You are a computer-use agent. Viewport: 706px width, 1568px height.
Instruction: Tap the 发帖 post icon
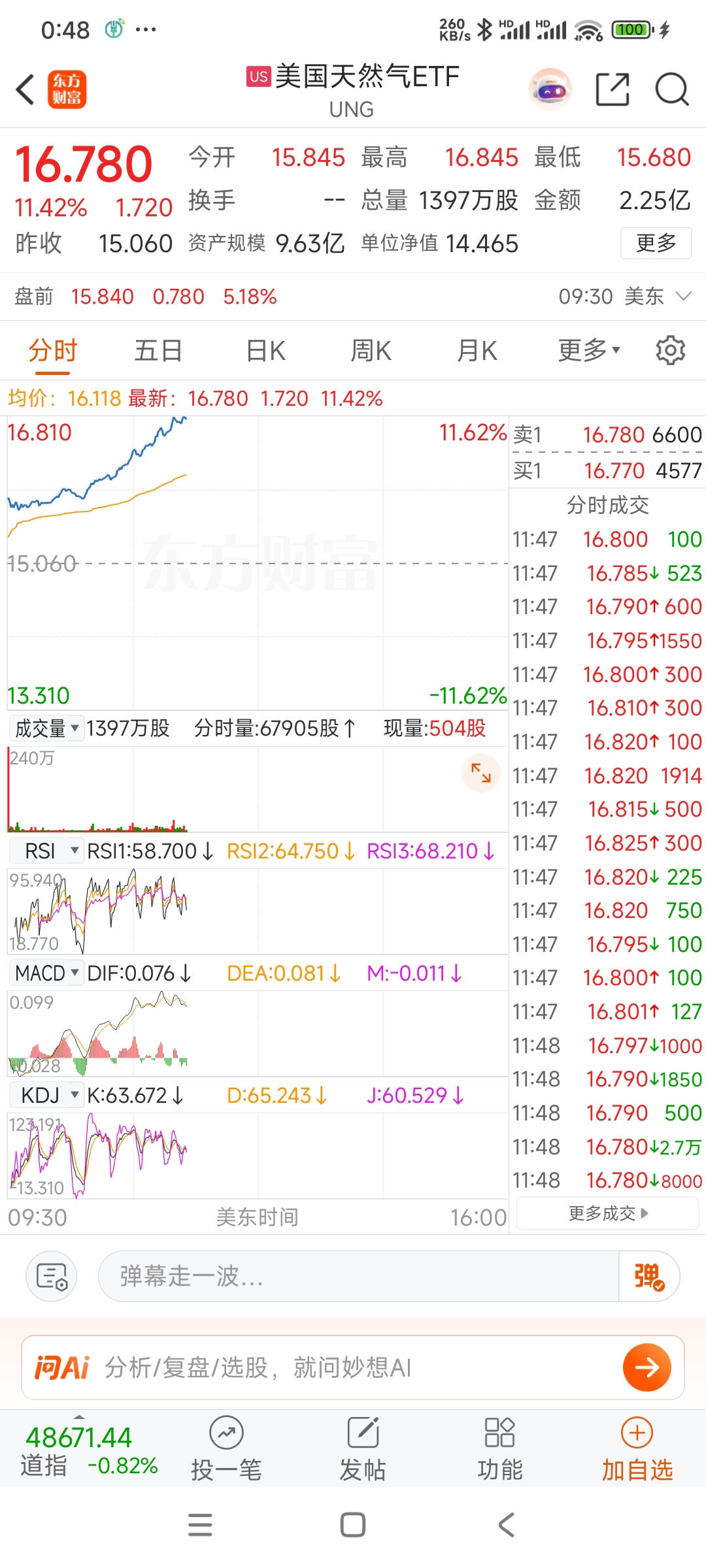tap(363, 1448)
